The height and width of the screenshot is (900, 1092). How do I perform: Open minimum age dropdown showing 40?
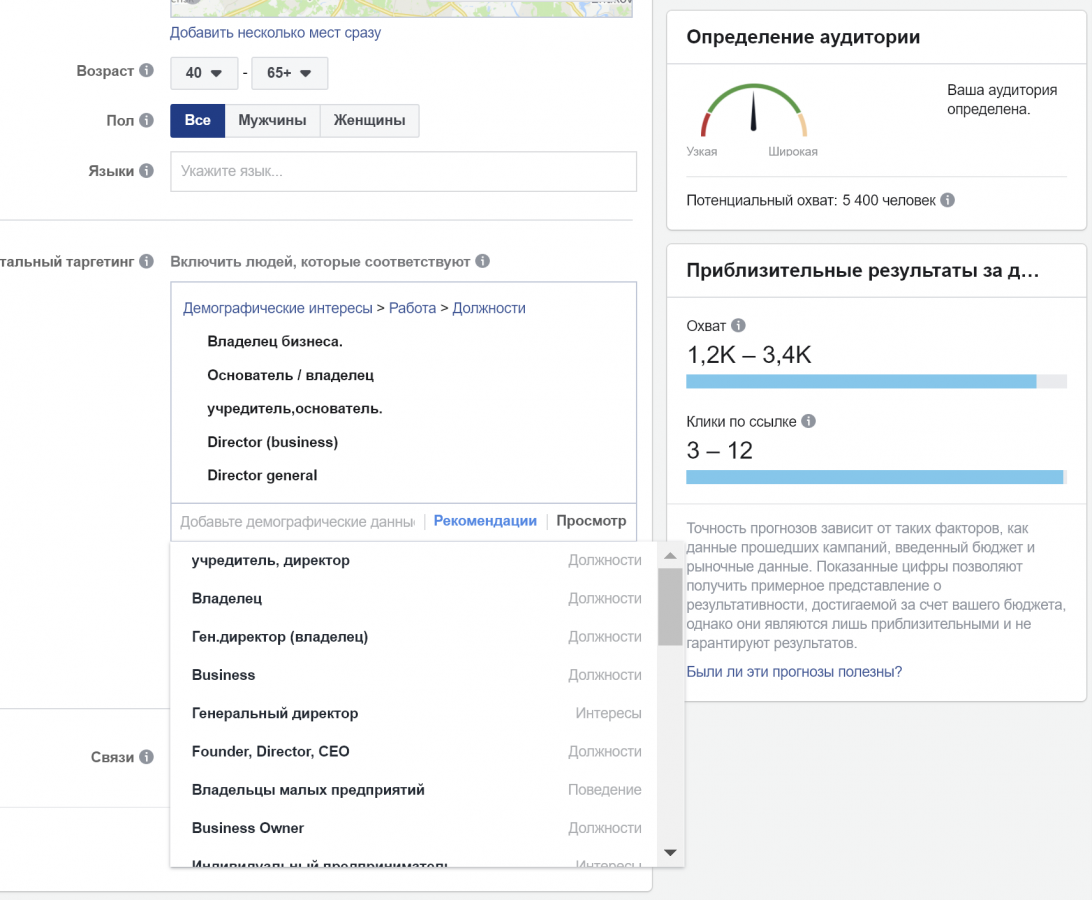[204, 73]
